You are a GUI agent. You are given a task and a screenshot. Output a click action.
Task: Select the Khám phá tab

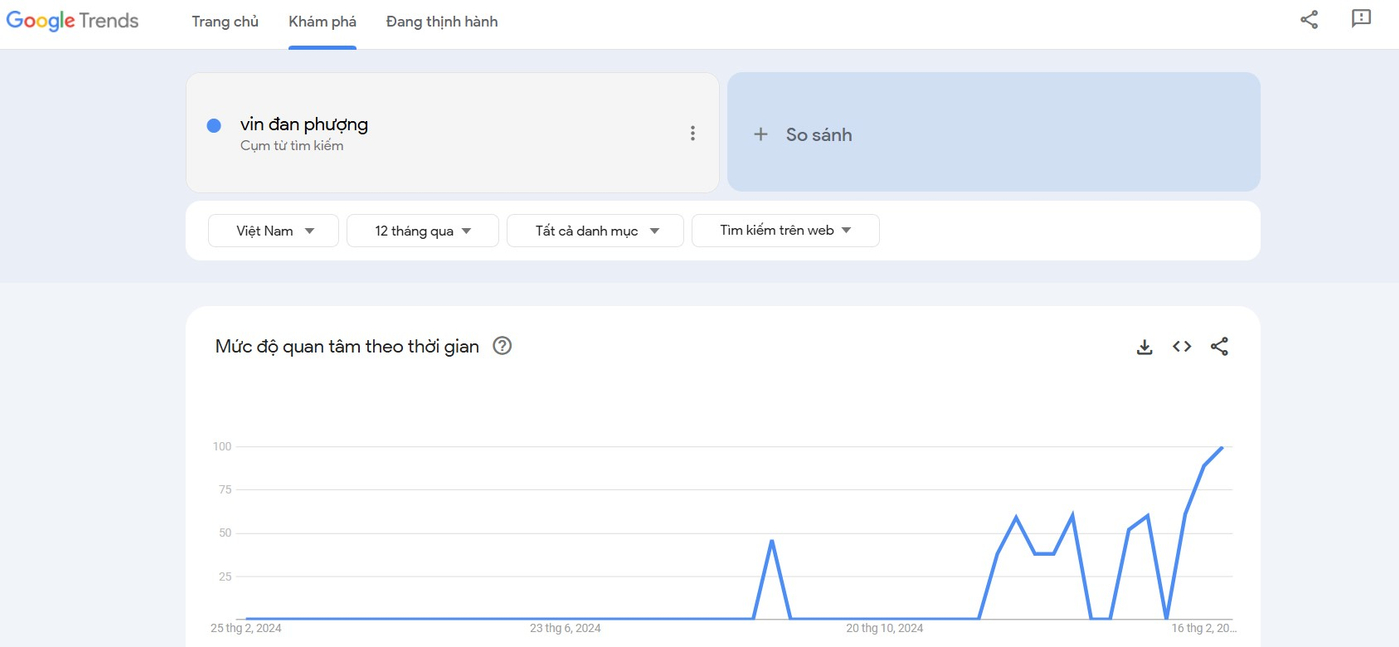[322, 22]
